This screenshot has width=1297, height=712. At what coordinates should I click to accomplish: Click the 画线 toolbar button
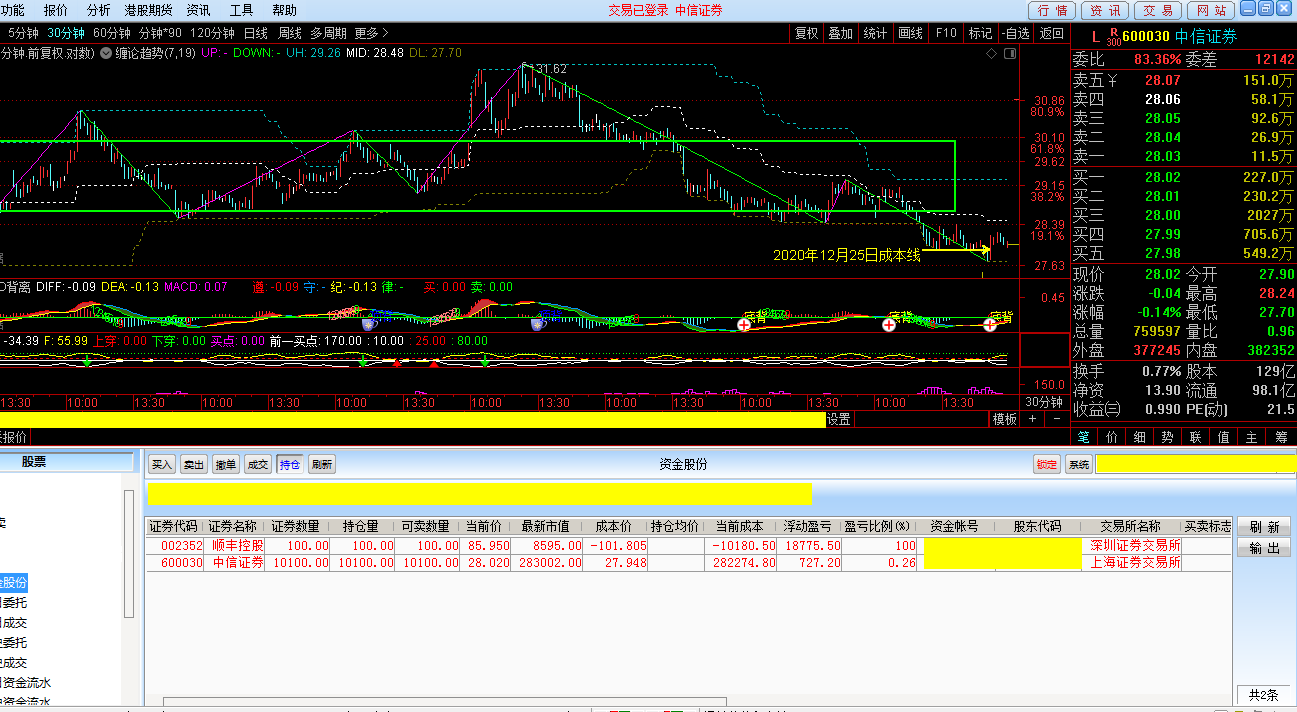pos(910,33)
